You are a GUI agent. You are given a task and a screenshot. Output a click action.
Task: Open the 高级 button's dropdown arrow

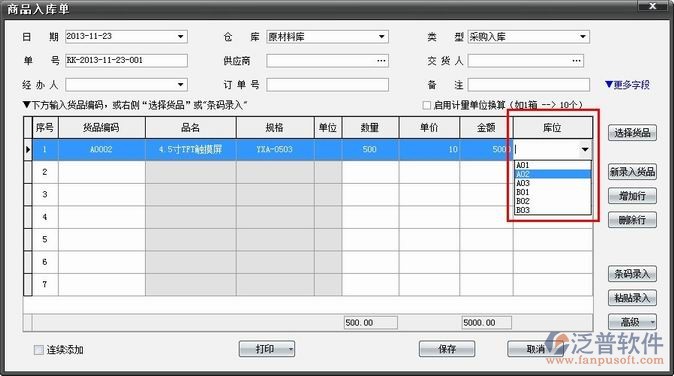[x=653, y=322]
